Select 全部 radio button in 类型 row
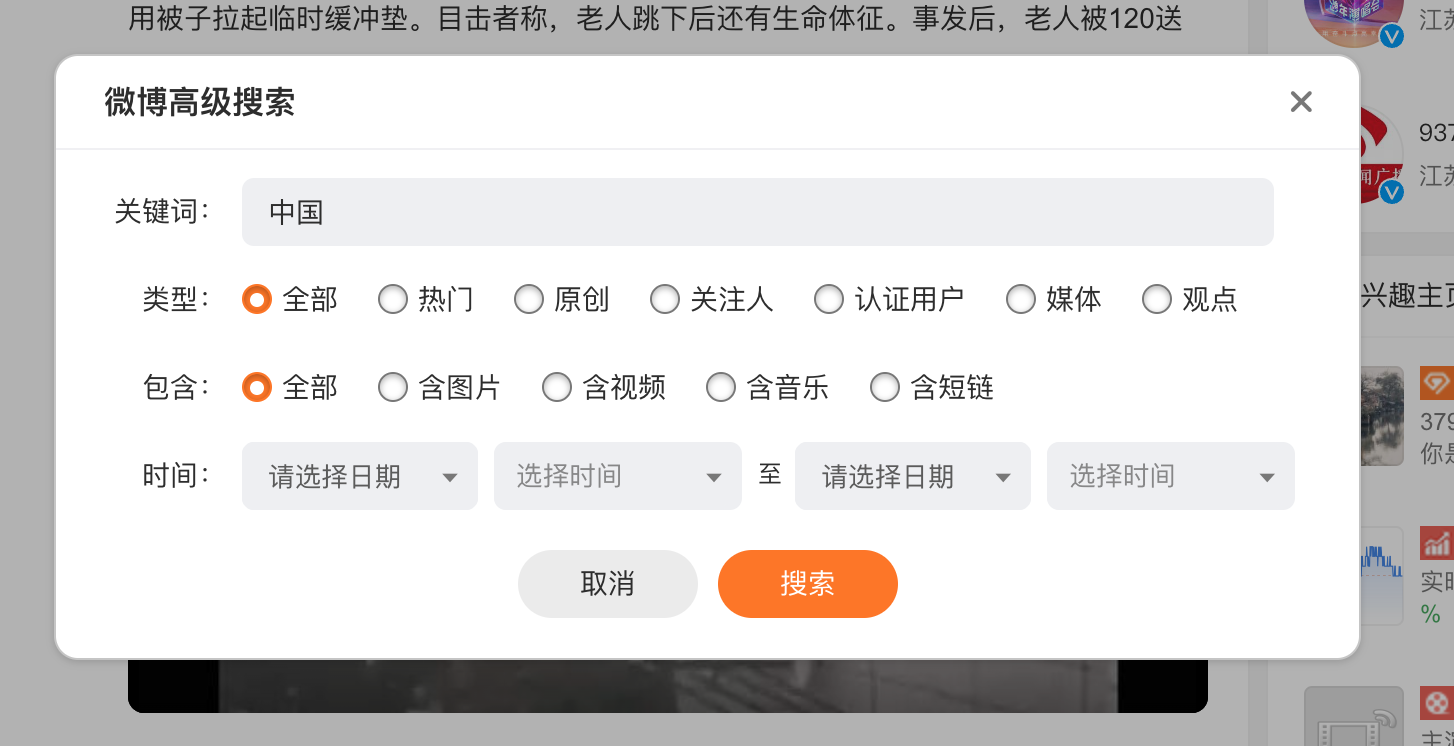 (257, 299)
